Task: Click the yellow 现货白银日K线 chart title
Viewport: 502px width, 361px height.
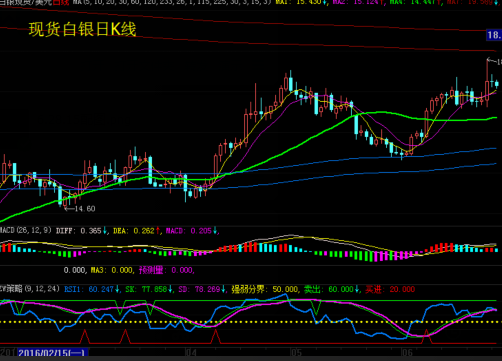Action: [x=82, y=29]
